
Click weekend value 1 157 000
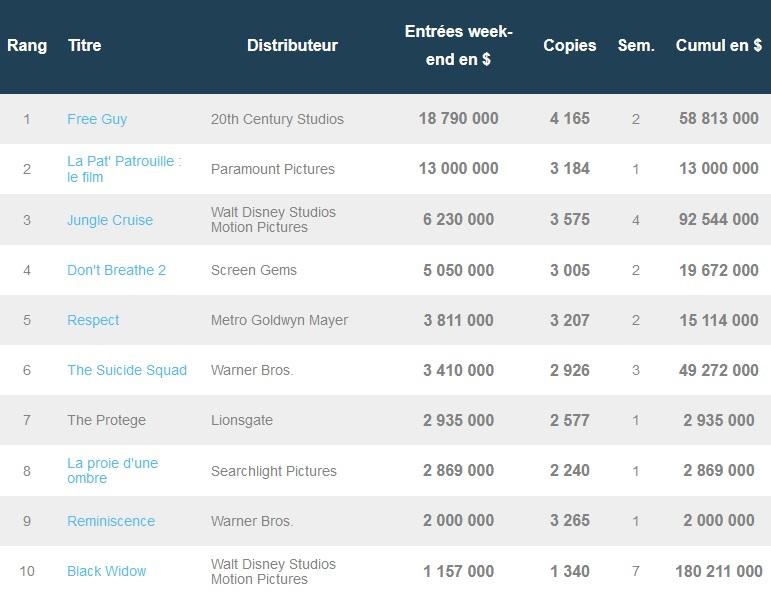(x=458, y=571)
